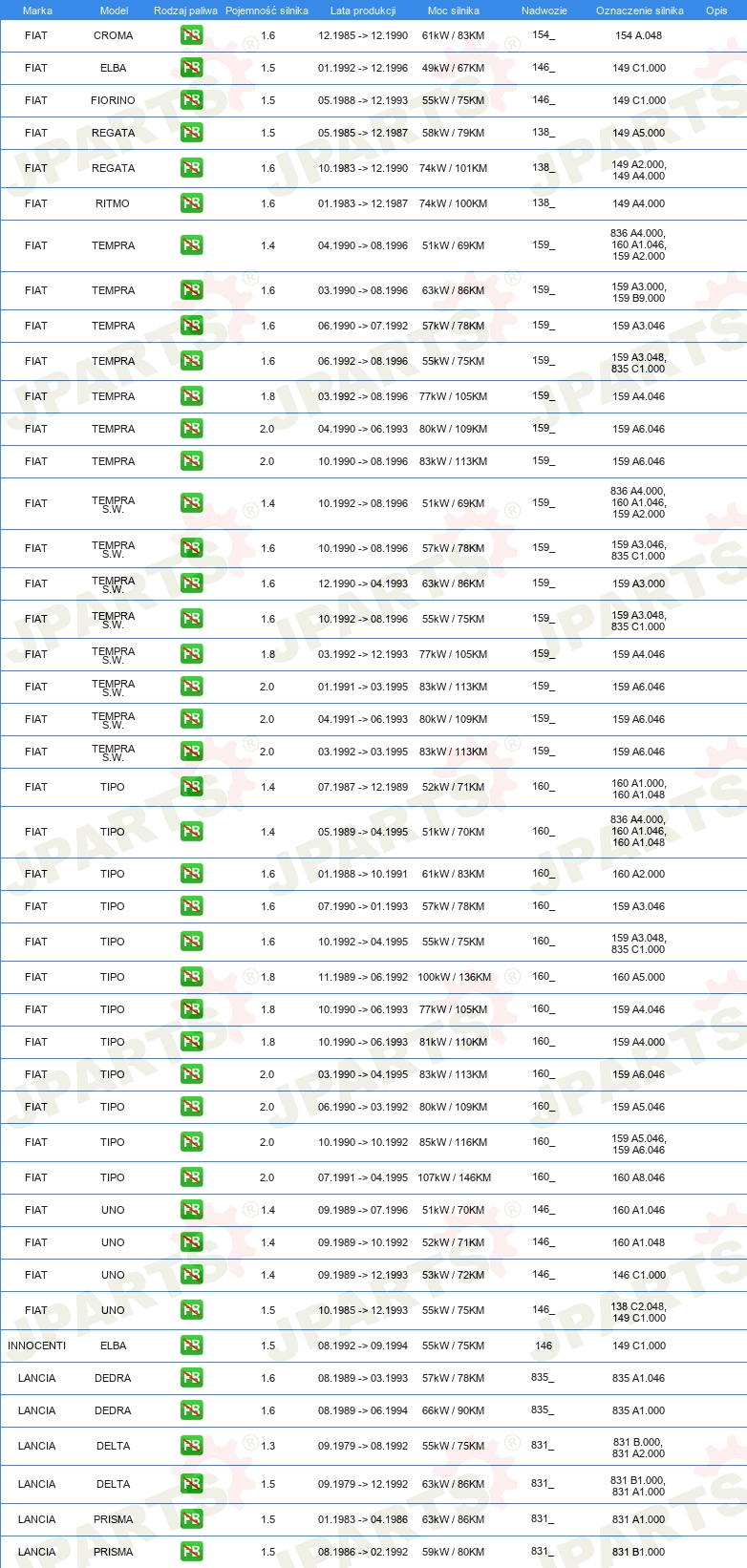Select the 74kW / 100KM power cell
747x1568 pixels.
[454, 203]
